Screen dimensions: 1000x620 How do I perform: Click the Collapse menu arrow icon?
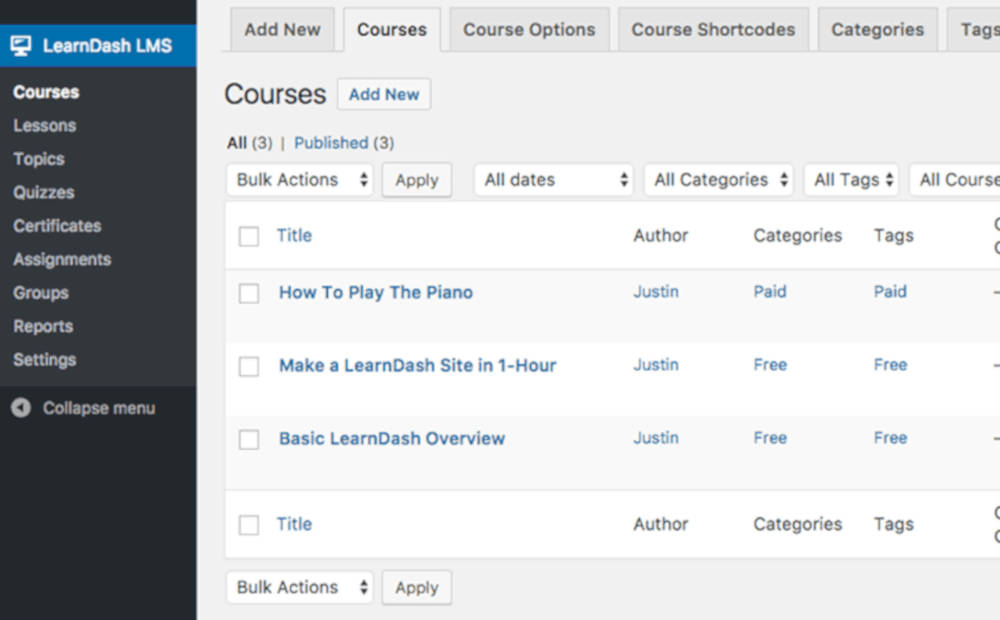click(x=21, y=408)
